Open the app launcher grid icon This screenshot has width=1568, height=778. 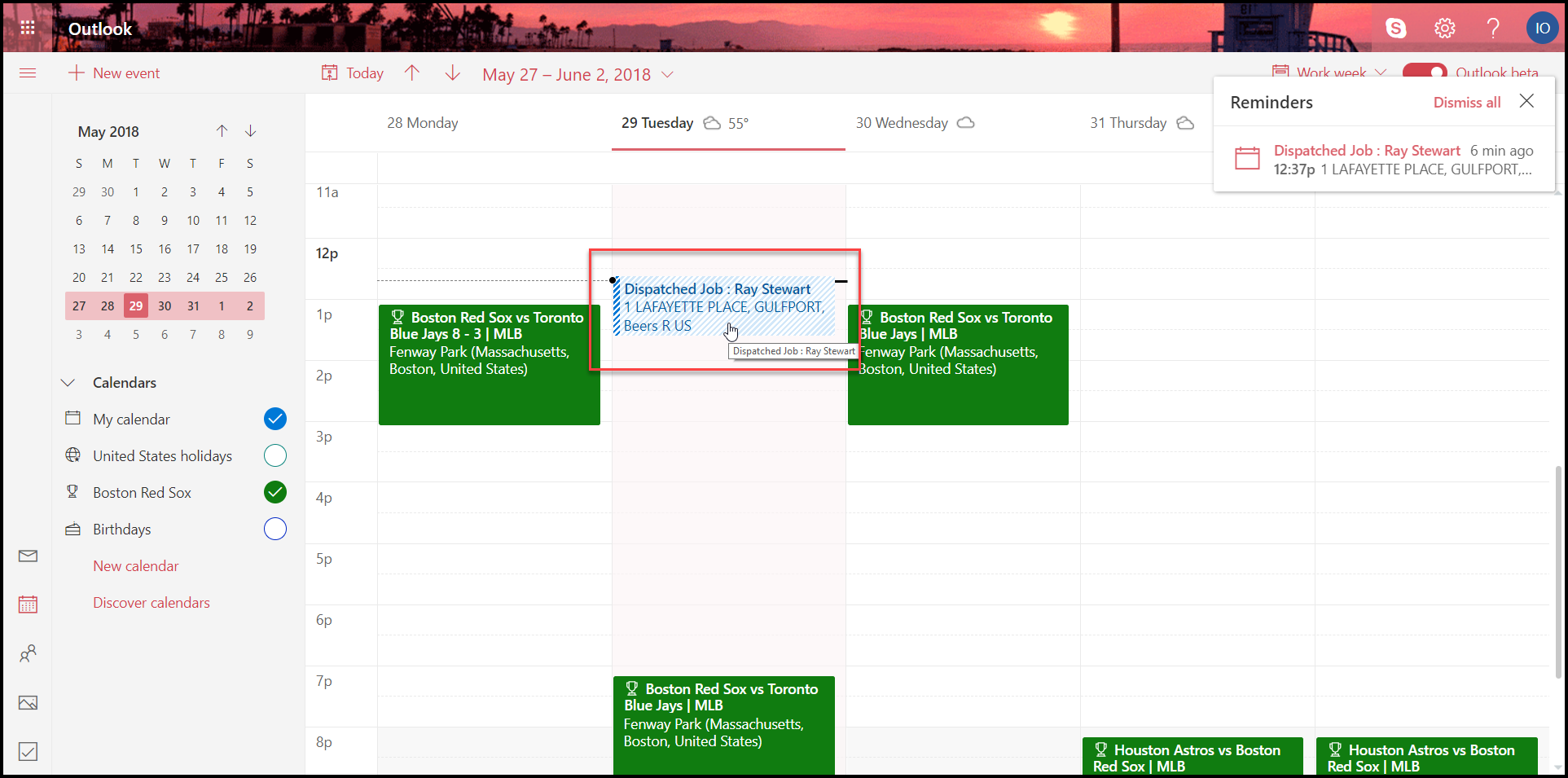pos(28,29)
